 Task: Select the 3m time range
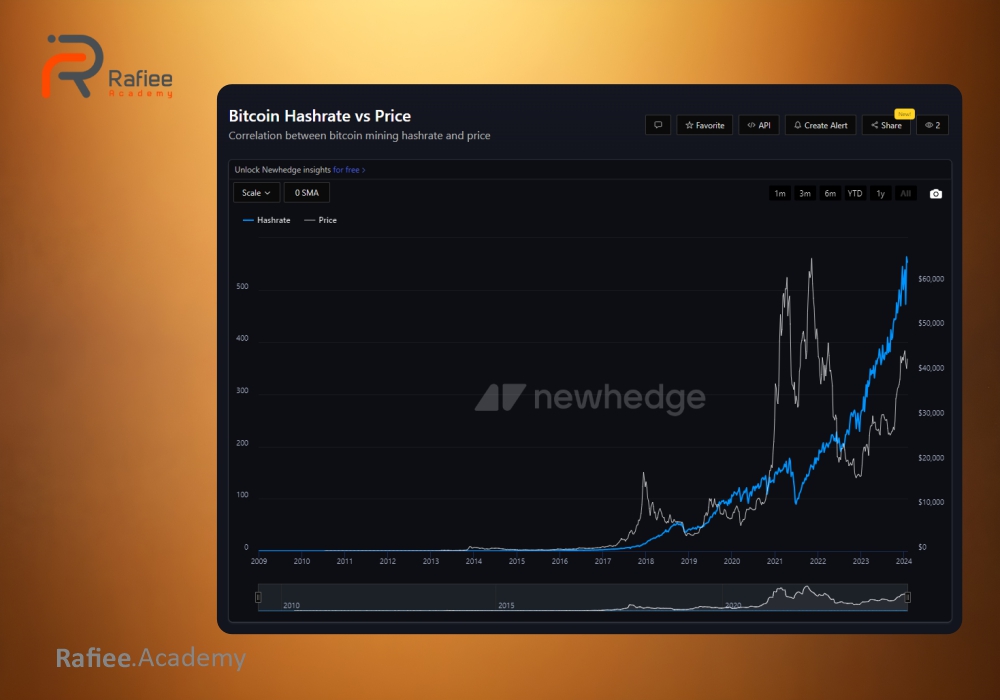point(805,193)
